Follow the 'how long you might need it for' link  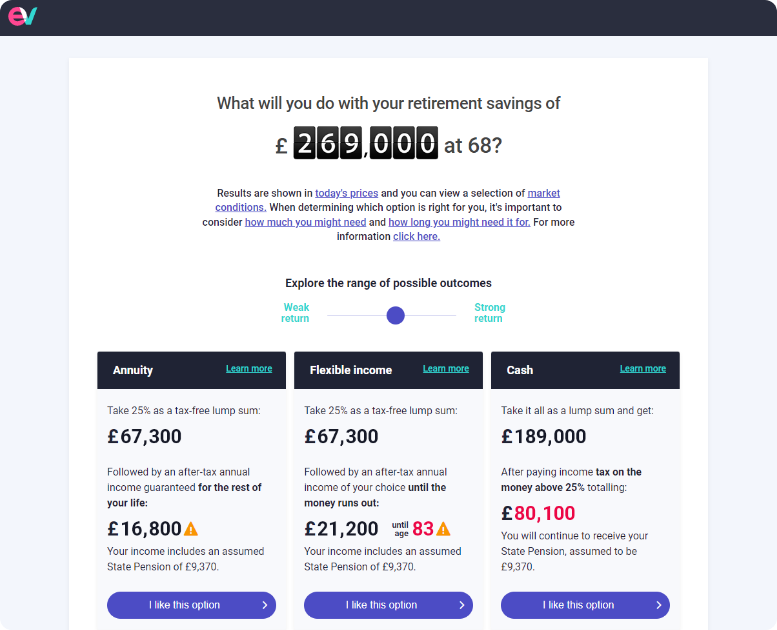tap(459, 222)
